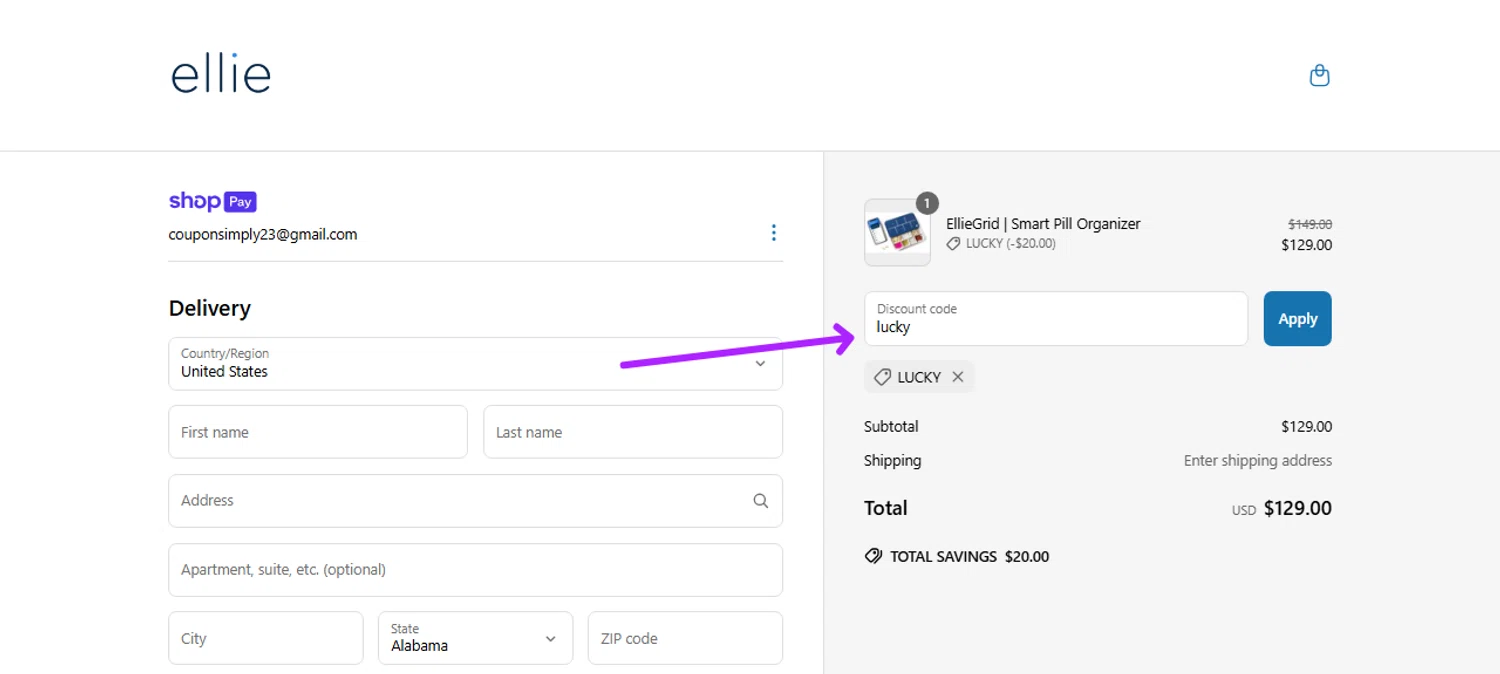Click the LUCKY discount tag icon
This screenshot has width=1500, height=674.
882,377
